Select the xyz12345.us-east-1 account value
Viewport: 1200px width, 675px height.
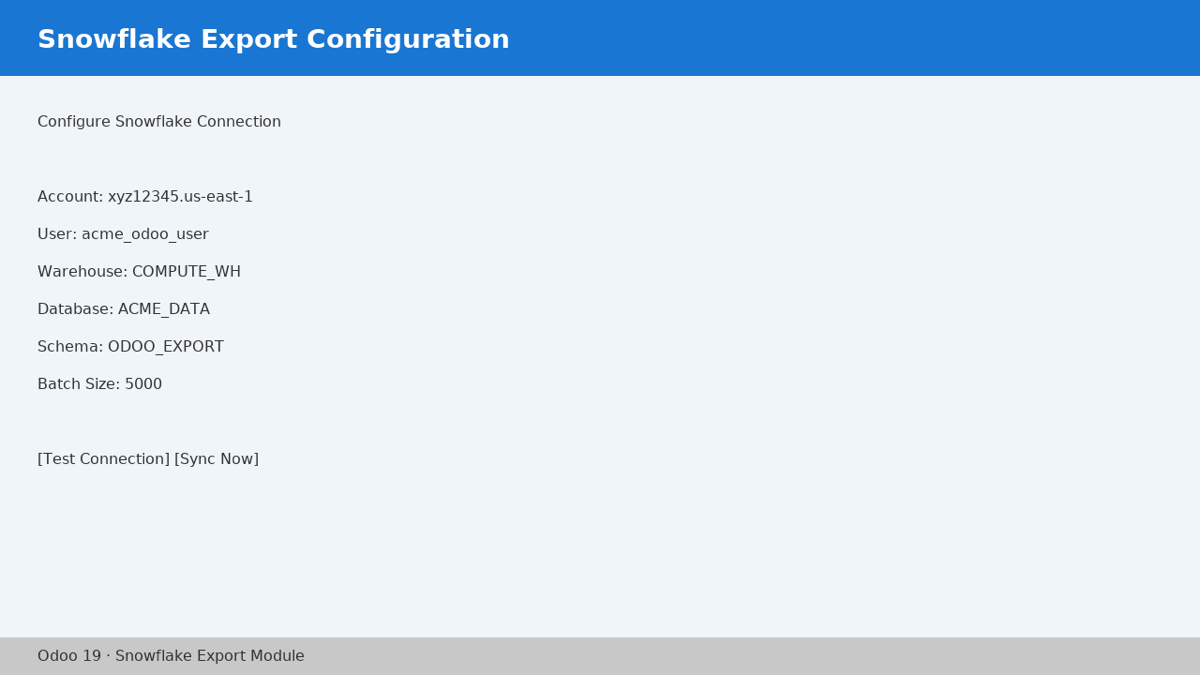click(180, 197)
